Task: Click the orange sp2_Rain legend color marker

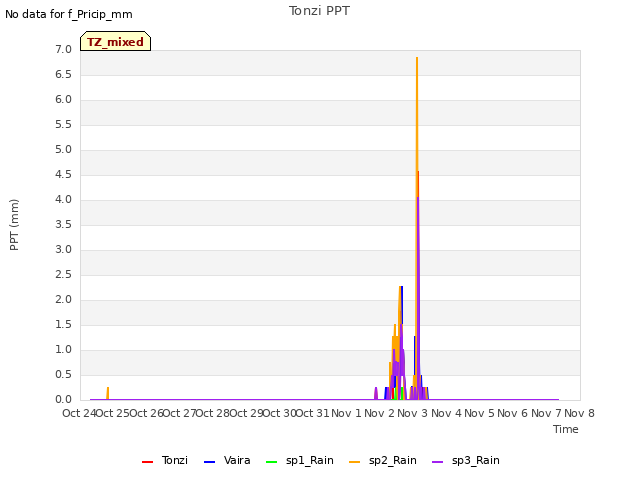Action: (x=355, y=462)
